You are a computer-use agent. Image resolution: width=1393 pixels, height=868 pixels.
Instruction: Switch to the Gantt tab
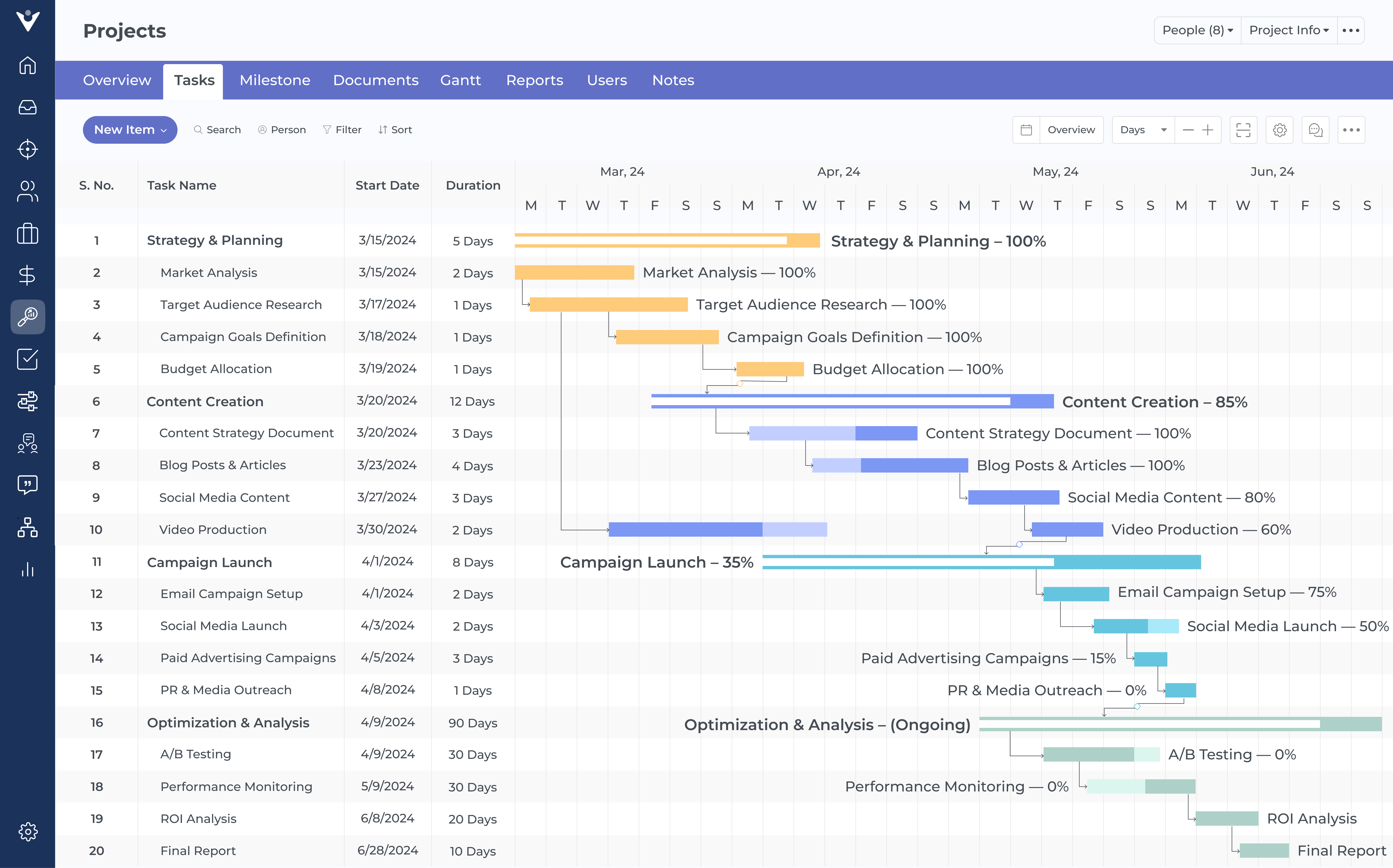460,80
